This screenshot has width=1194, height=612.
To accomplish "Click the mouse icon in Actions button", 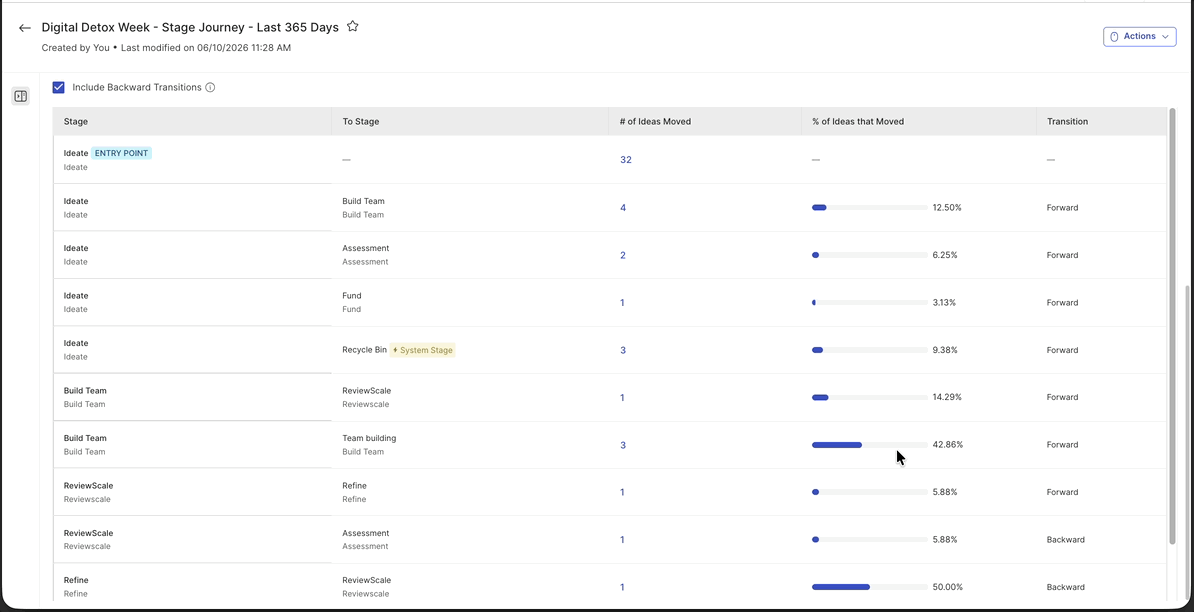I will 1114,37.
